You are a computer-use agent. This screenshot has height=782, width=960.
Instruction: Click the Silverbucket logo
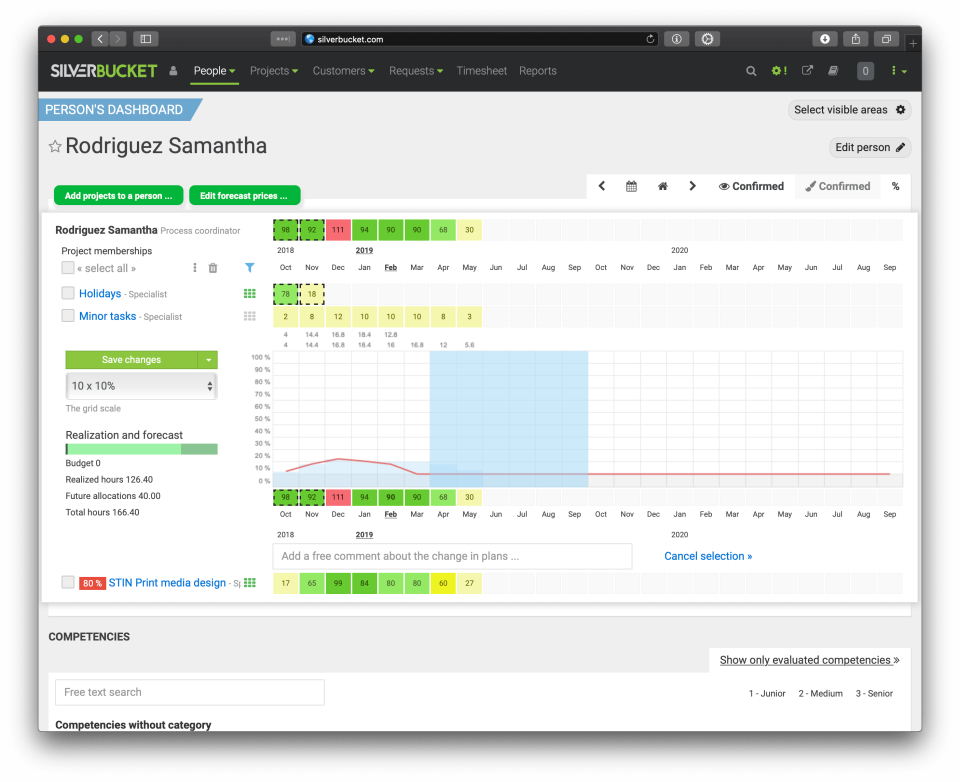[x=103, y=71]
